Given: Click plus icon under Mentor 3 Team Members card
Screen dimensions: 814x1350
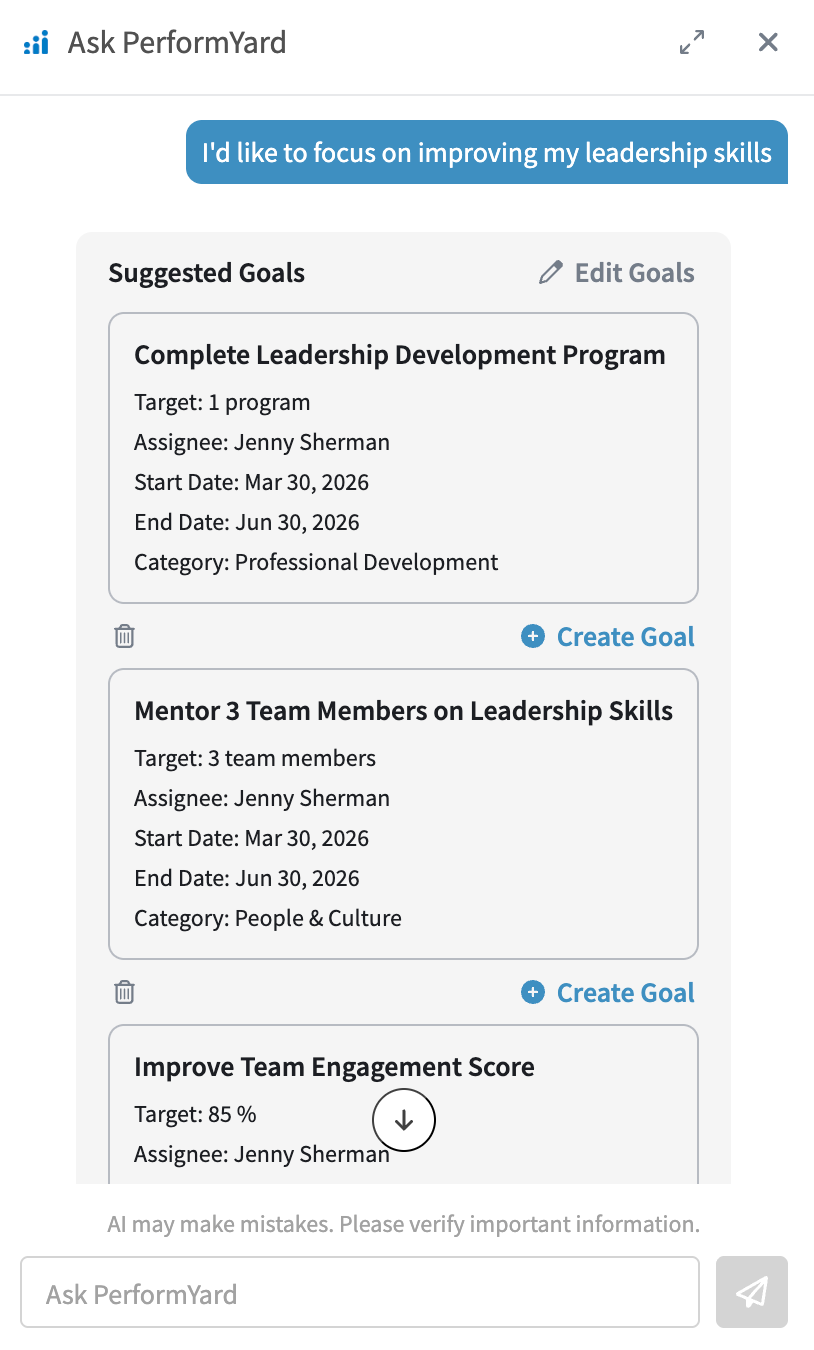Looking at the screenshot, I should [533, 992].
